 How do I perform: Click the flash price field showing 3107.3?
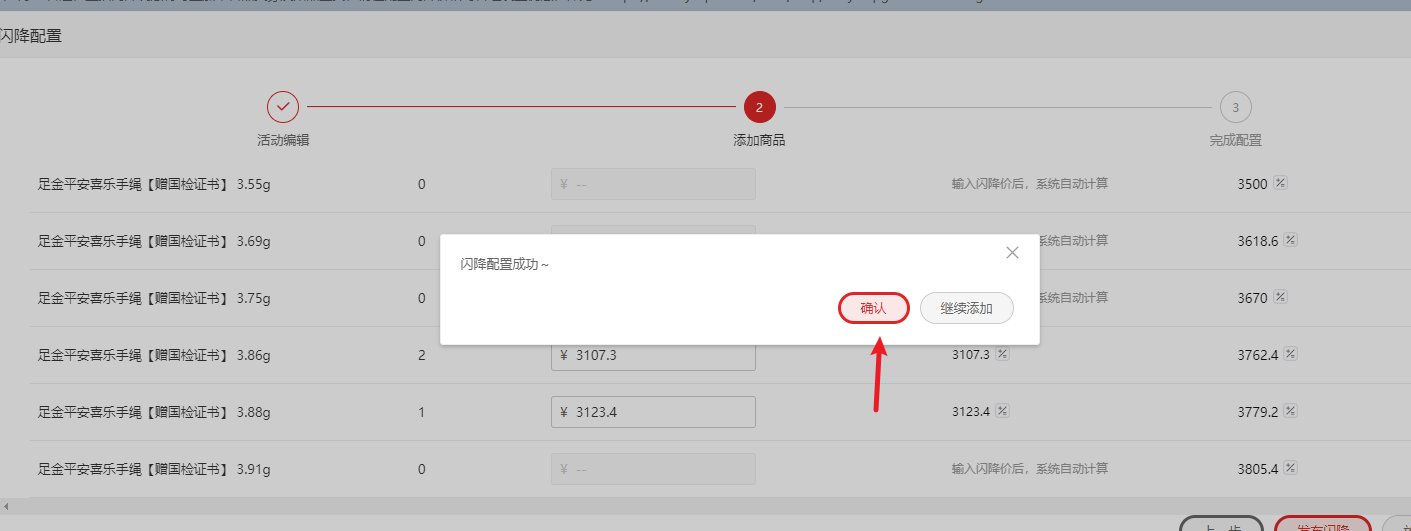653,355
